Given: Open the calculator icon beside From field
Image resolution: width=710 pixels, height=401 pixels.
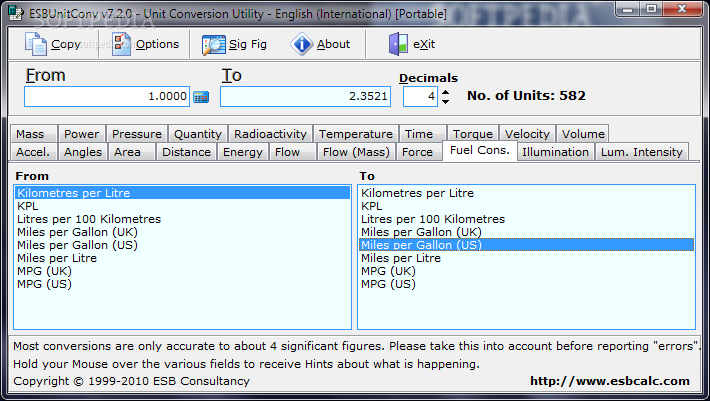Looking at the screenshot, I should (201, 97).
